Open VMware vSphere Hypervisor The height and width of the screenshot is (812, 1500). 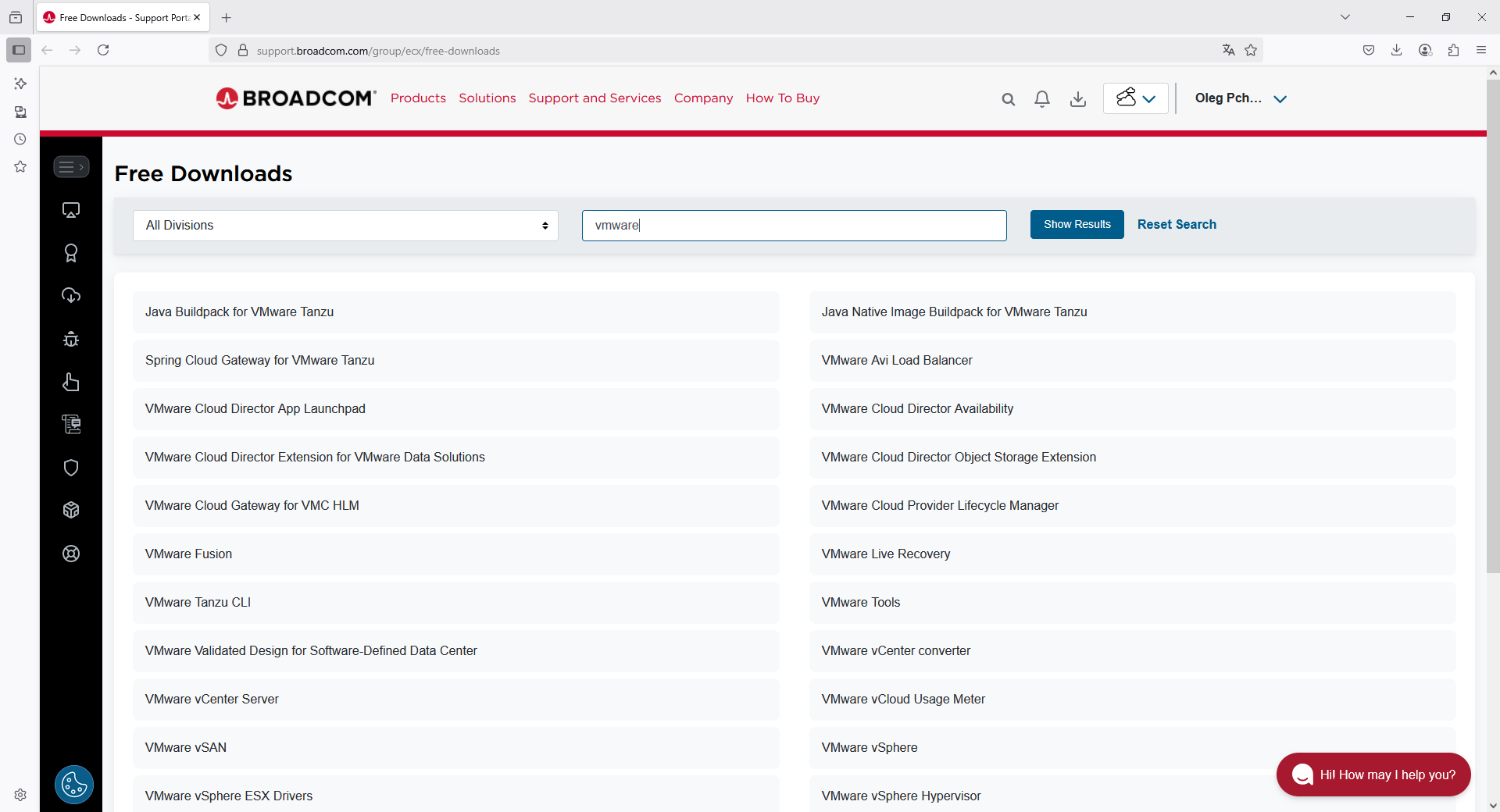(x=1133, y=794)
